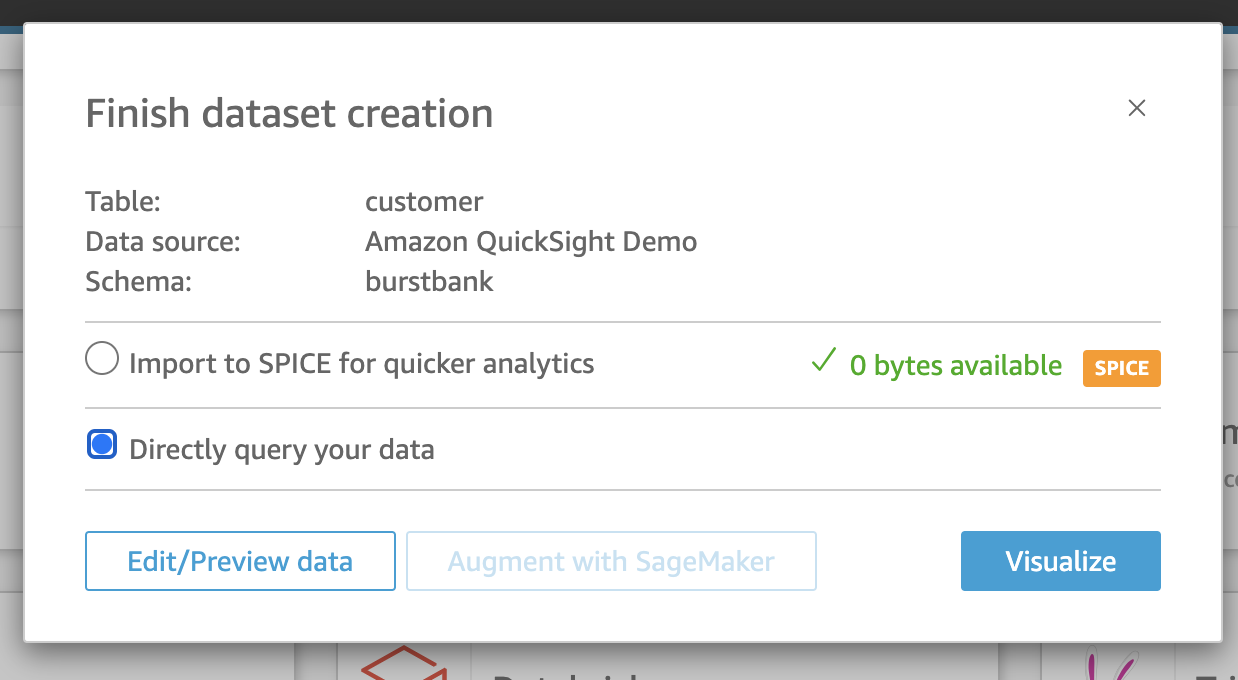Image resolution: width=1238 pixels, height=680 pixels.
Task: Click the 'Schema:' field label
Action: pyautogui.click(x=138, y=281)
